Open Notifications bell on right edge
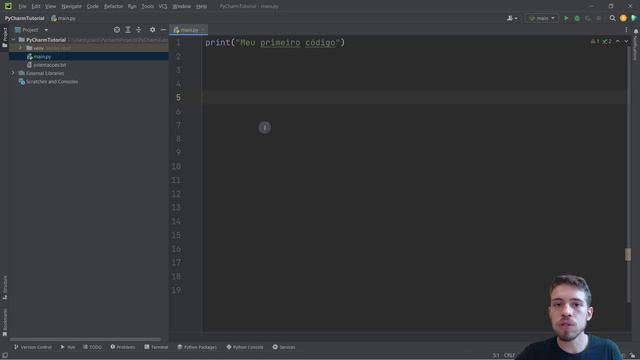The height and width of the screenshot is (360, 640). pyautogui.click(x=636, y=31)
